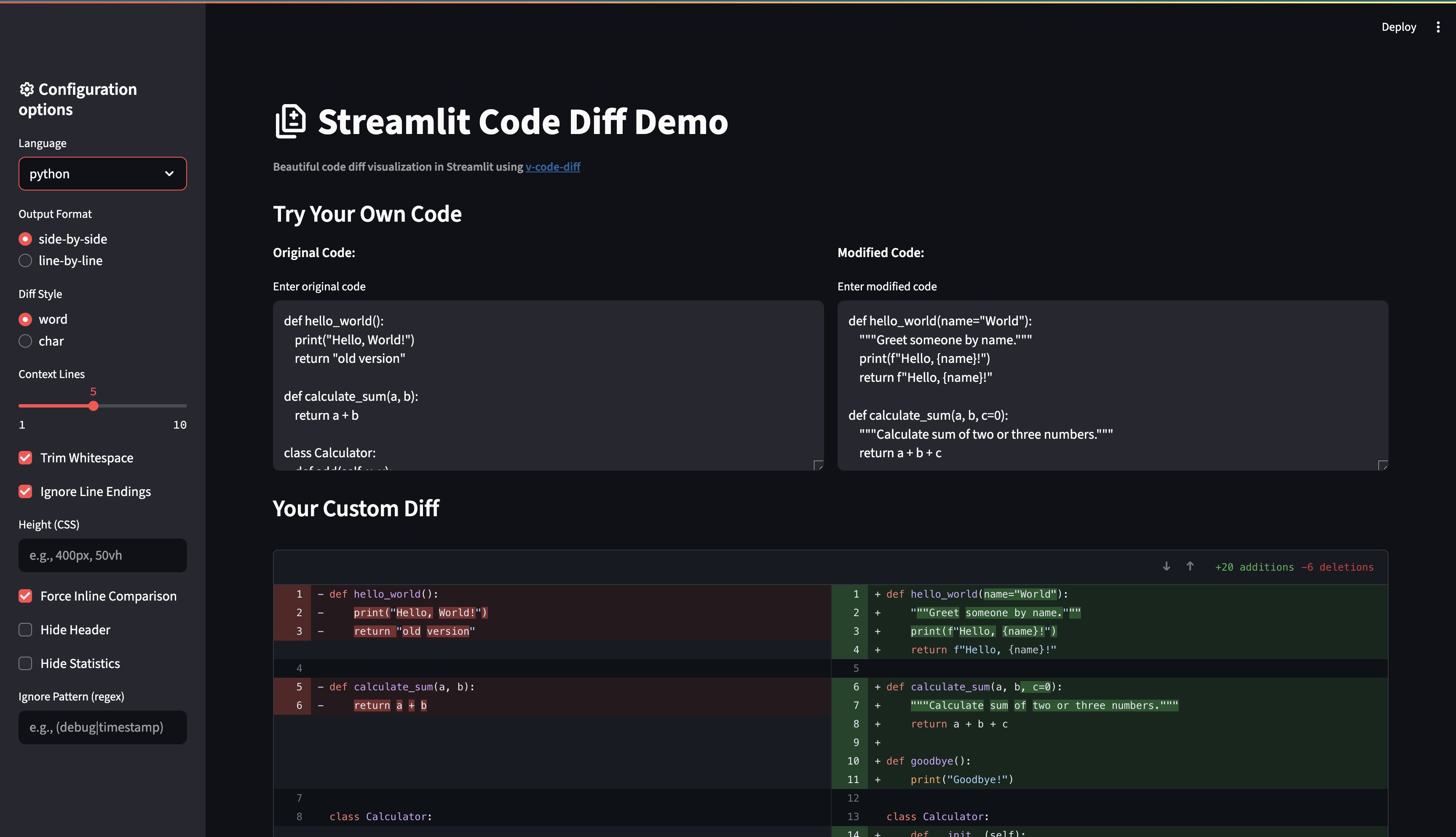The height and width of the screenshot is (837, 1456).
Task: Open the Language dropdown showing python
Action: pos(102,174)
